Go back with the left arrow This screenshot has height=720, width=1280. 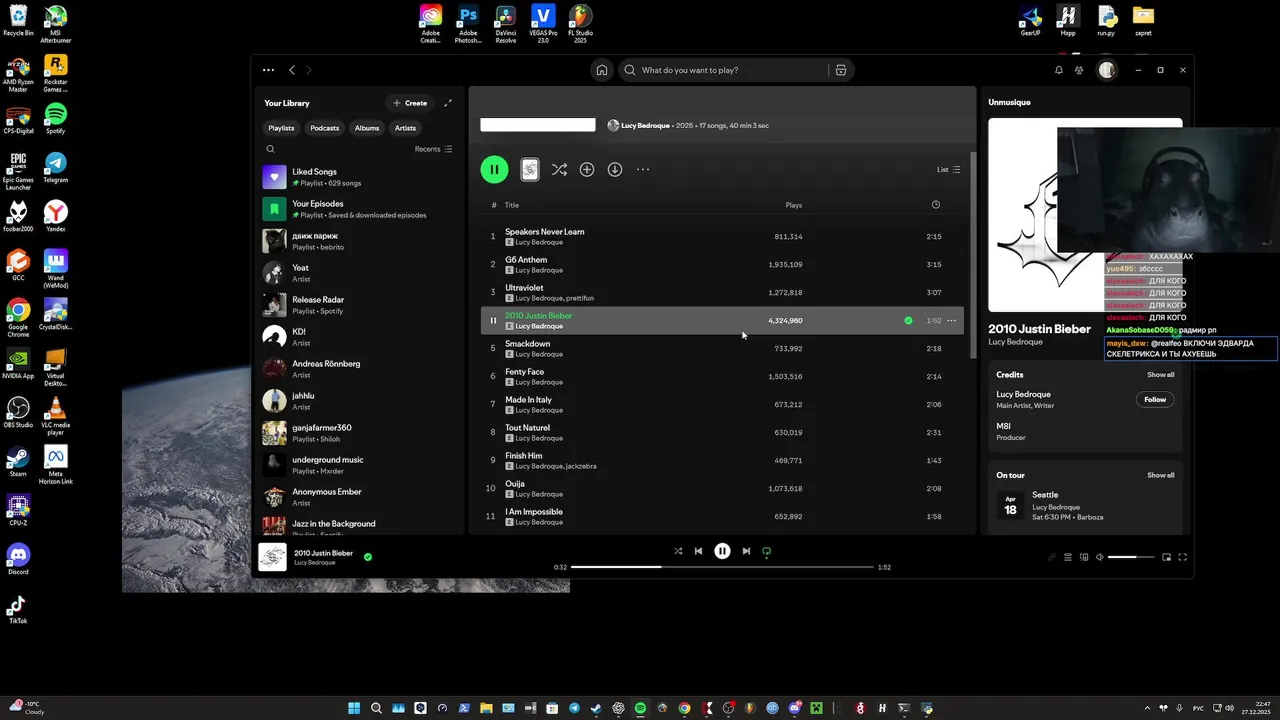[292, 70]
